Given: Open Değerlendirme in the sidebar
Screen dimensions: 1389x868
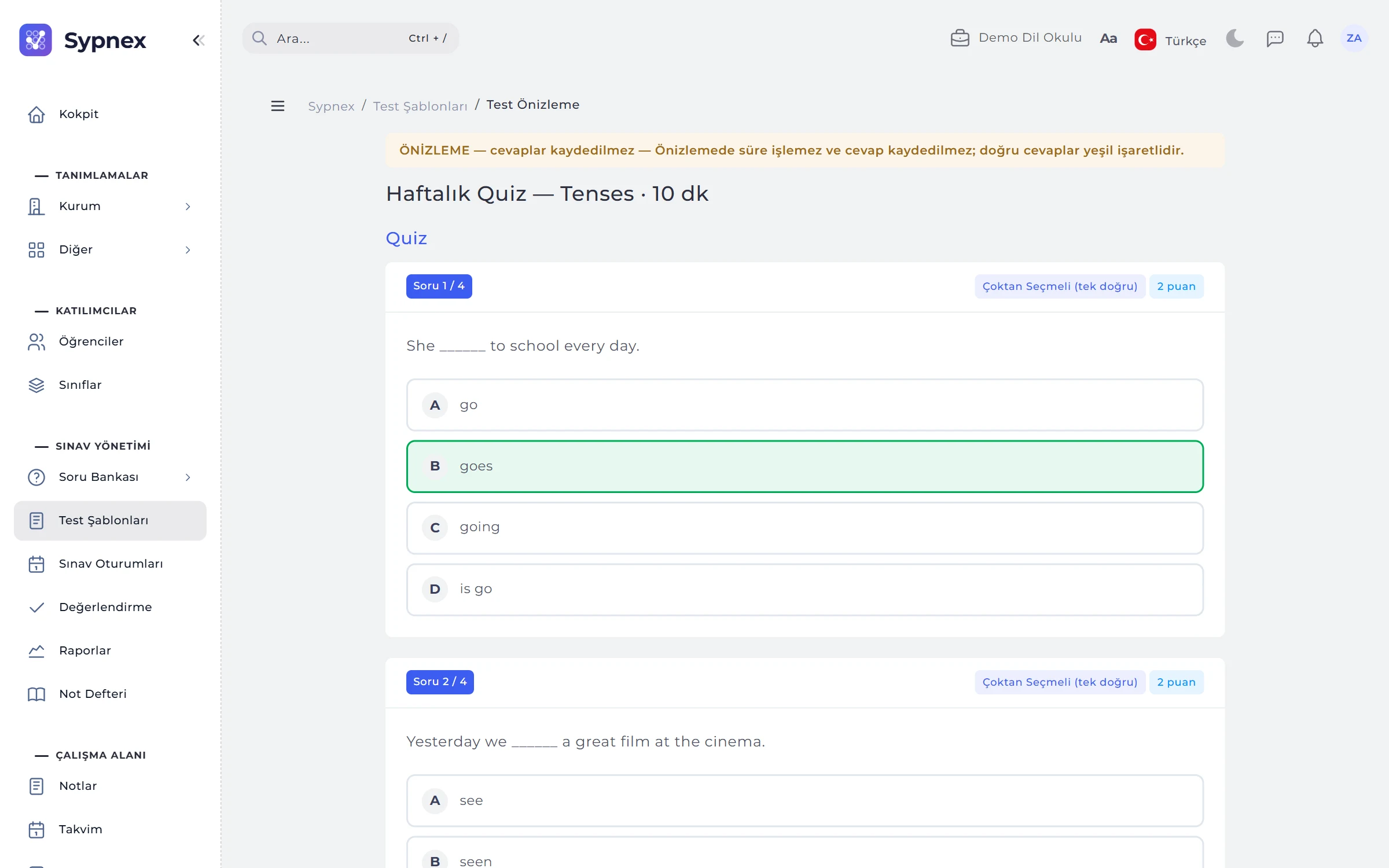Looking at the screenshot, I should (110, 607).
